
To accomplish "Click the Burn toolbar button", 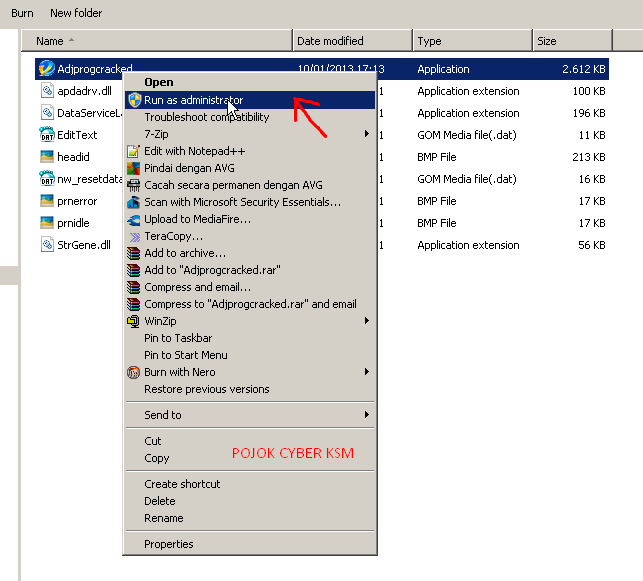I will (x=22, y=13).
